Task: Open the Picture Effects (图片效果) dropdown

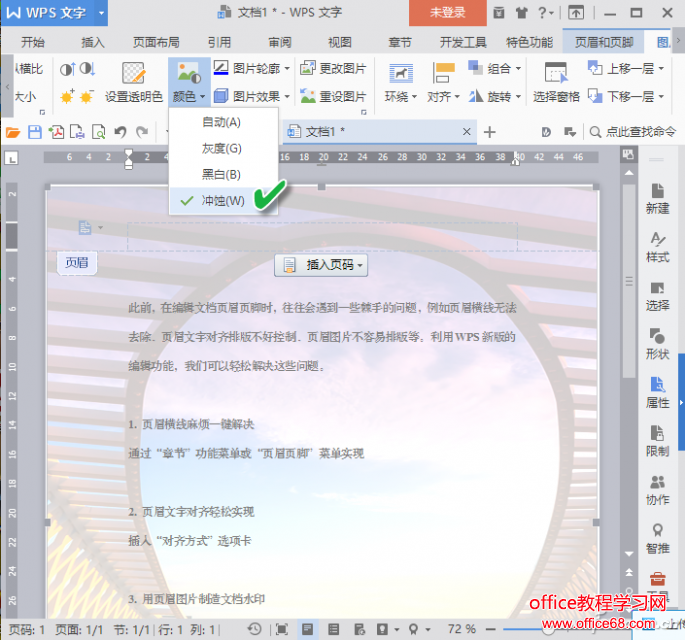Action: pyautogui.click(x=252, y=96)
